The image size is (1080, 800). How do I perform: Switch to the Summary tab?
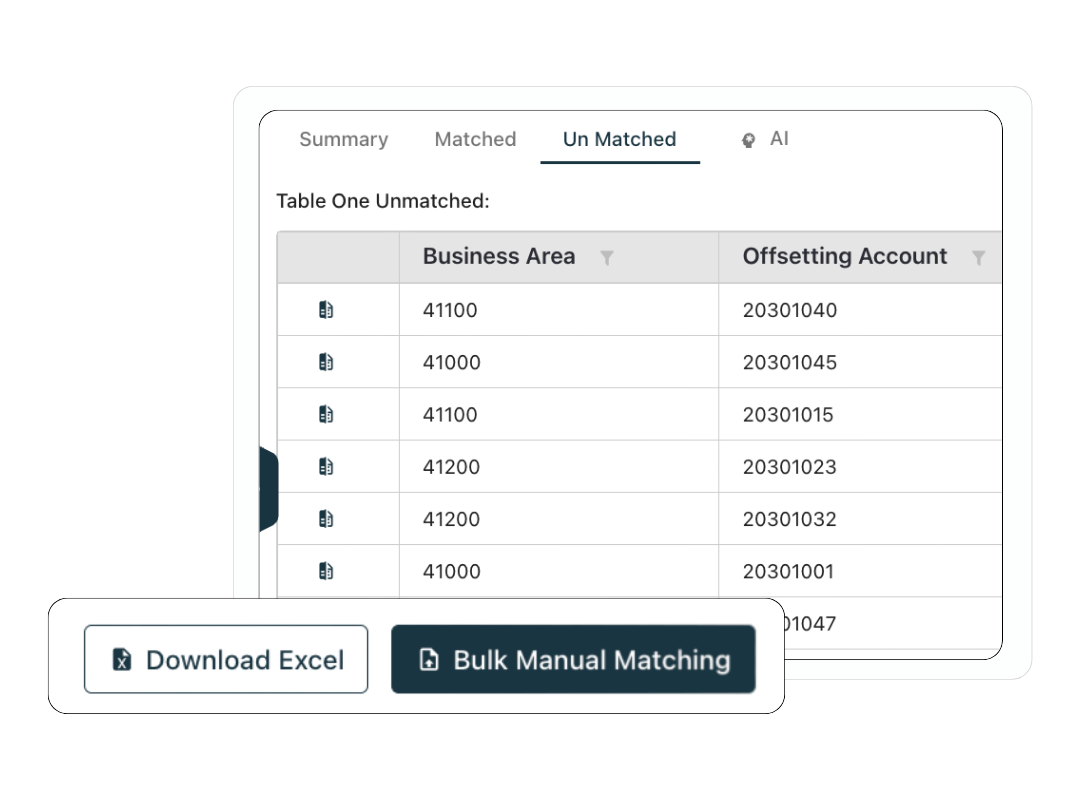(x=343, y=139)
